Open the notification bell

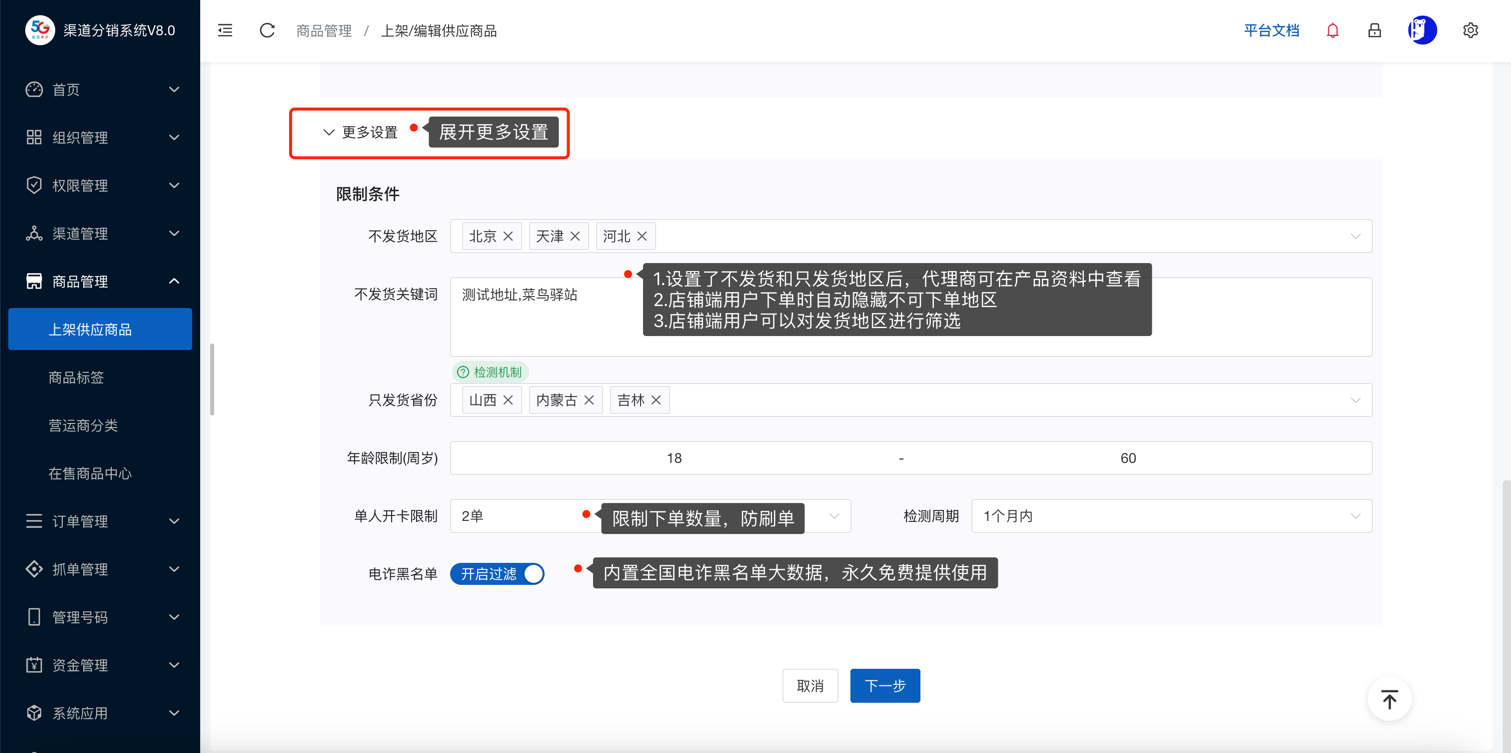click(1332, 31)
